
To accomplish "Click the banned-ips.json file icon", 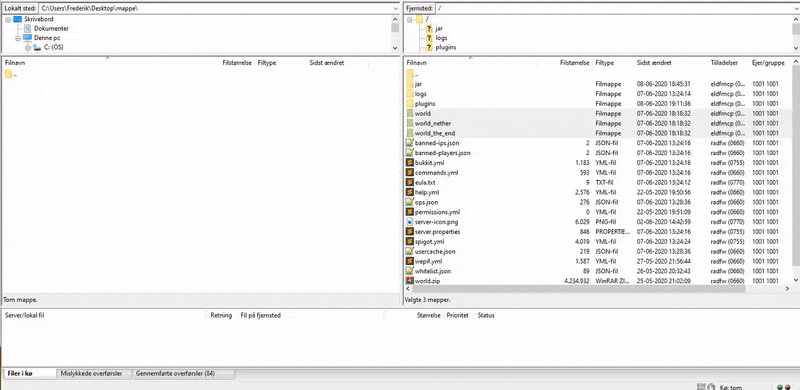I will pos(409,143).
